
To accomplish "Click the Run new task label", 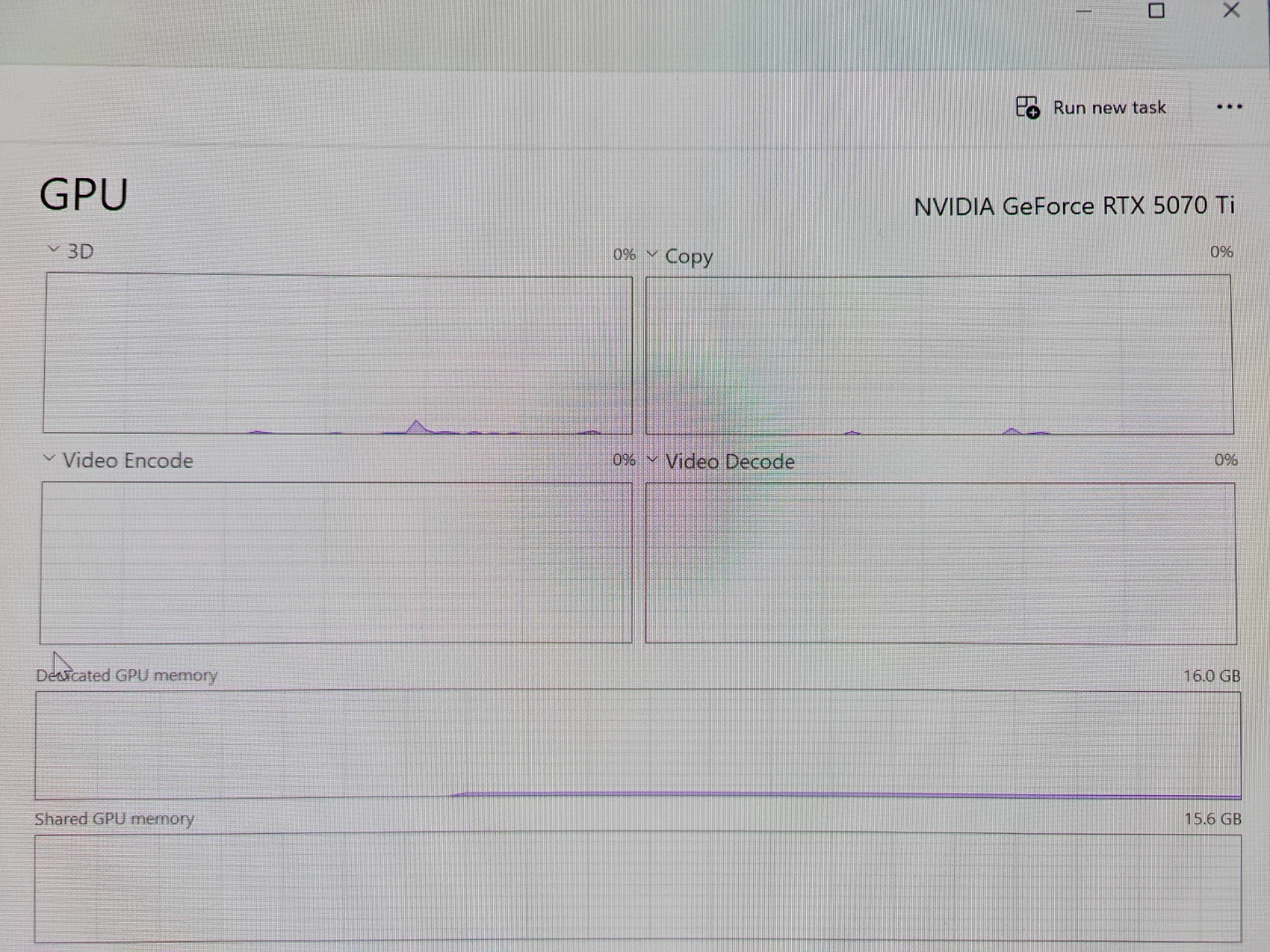I will tap(1109, 108).
